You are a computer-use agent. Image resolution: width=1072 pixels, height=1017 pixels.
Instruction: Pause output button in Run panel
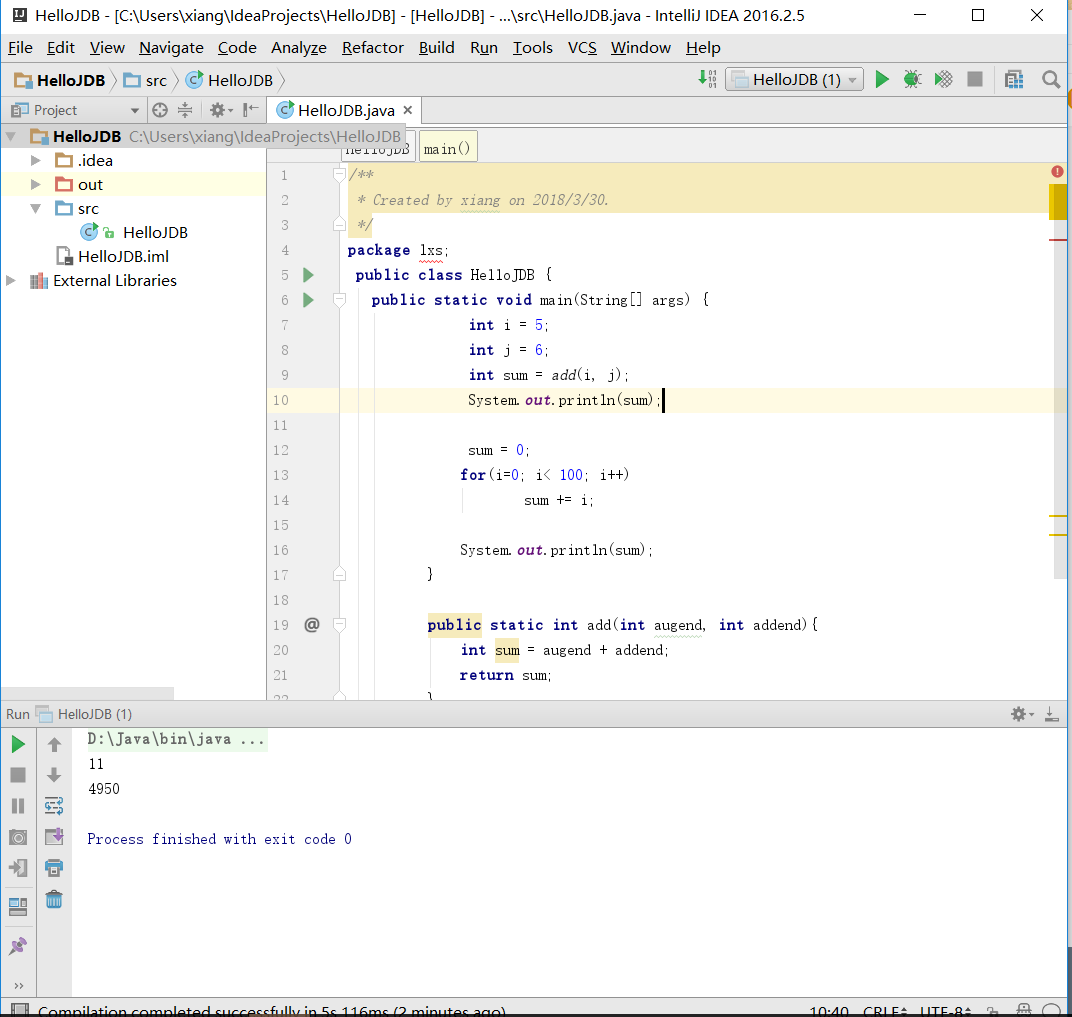[x=18, y=806]
